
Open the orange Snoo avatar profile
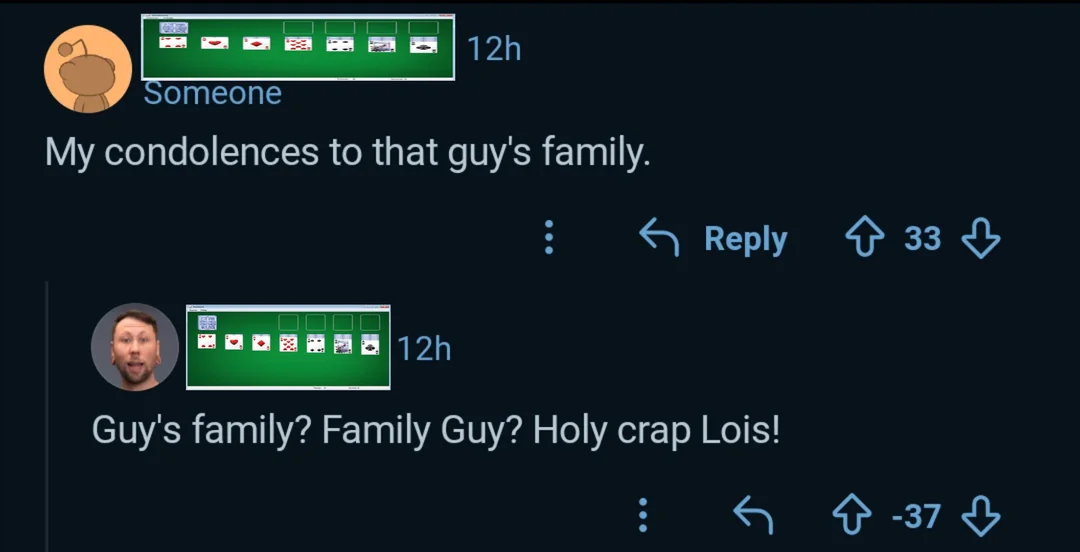(x=88, y=69)
